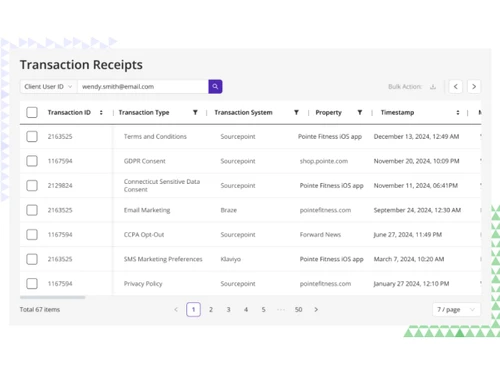Open the 7 / page size dropdown
The width and height of the screenshot is (500, 375).
(456, 310)
